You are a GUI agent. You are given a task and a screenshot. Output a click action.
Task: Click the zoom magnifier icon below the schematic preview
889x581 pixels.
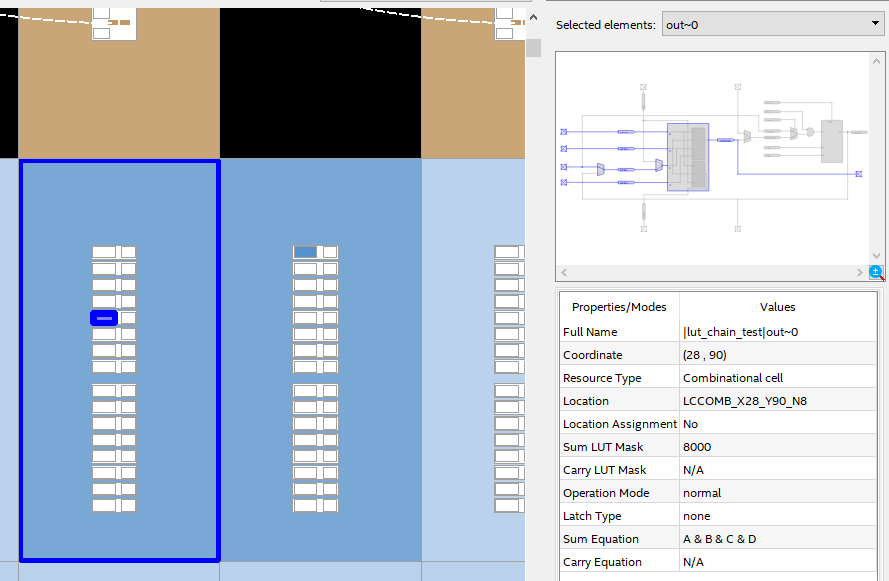pos(876,273)
